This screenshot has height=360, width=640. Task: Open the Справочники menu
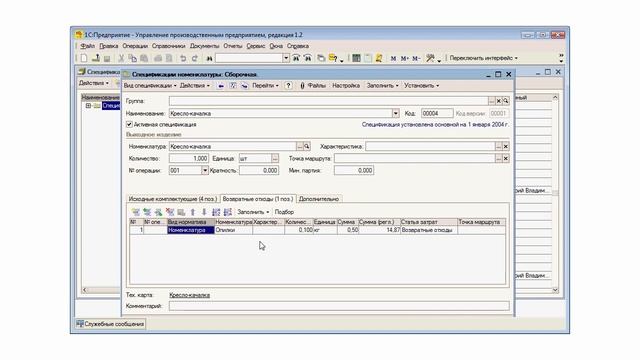[169, 46]
